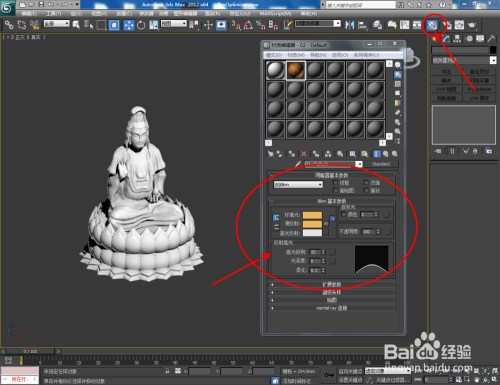The height and width of the screenshot is (385, 500).
Task: Open the shader type Blinn dropdown
Action: pyautogui.click(x=298, y=184)
